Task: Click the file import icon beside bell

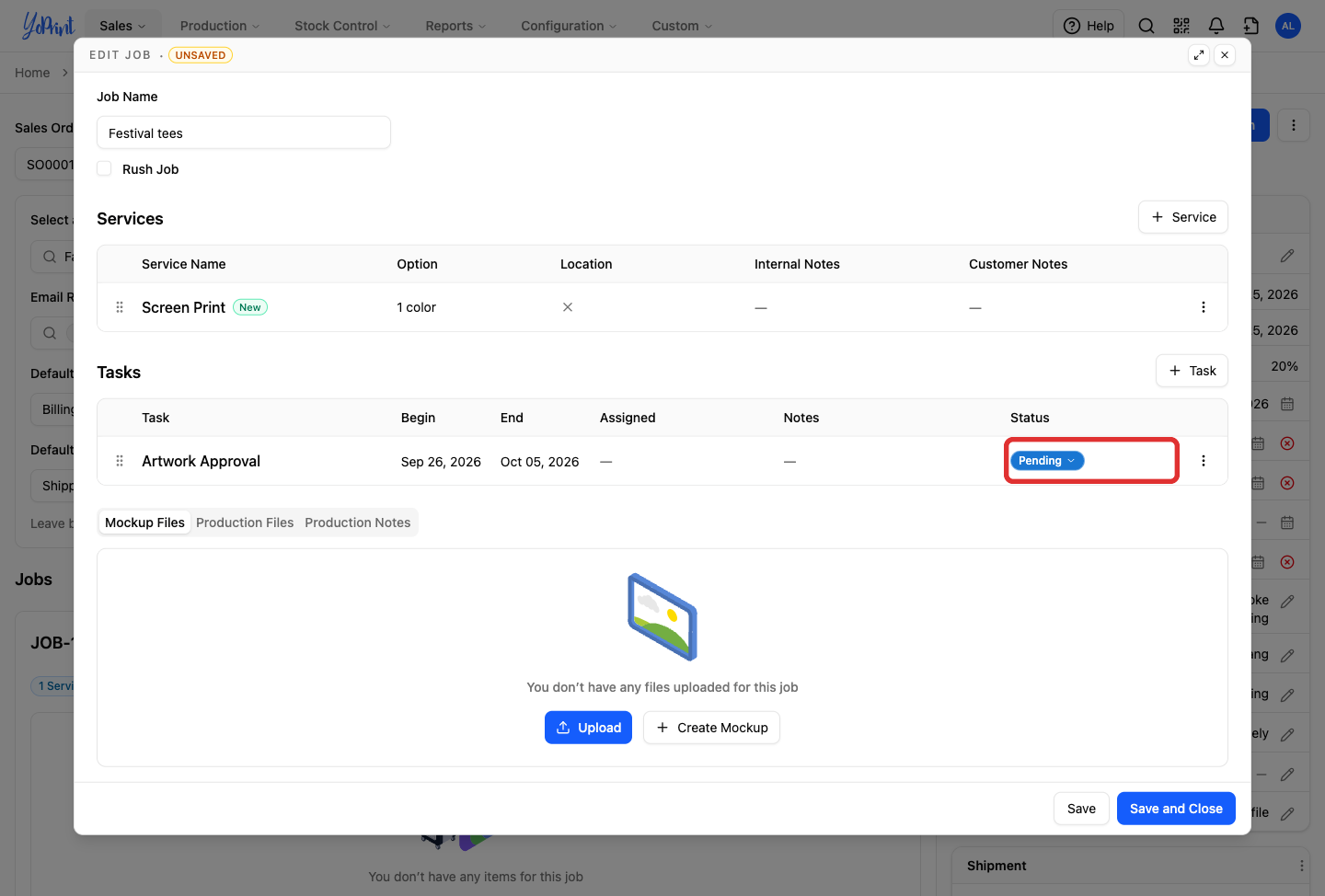Action: [x=1251, y=26]
